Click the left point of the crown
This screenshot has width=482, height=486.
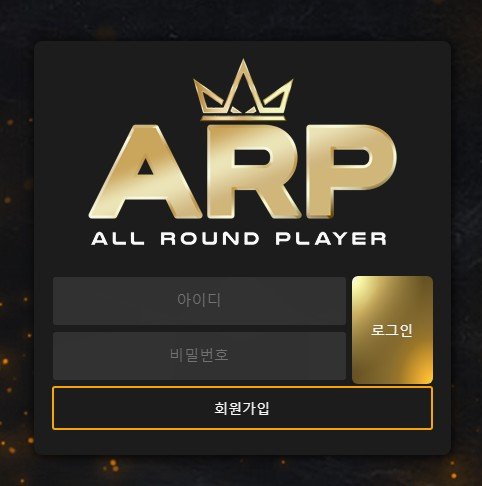click(x=207, y=97)
